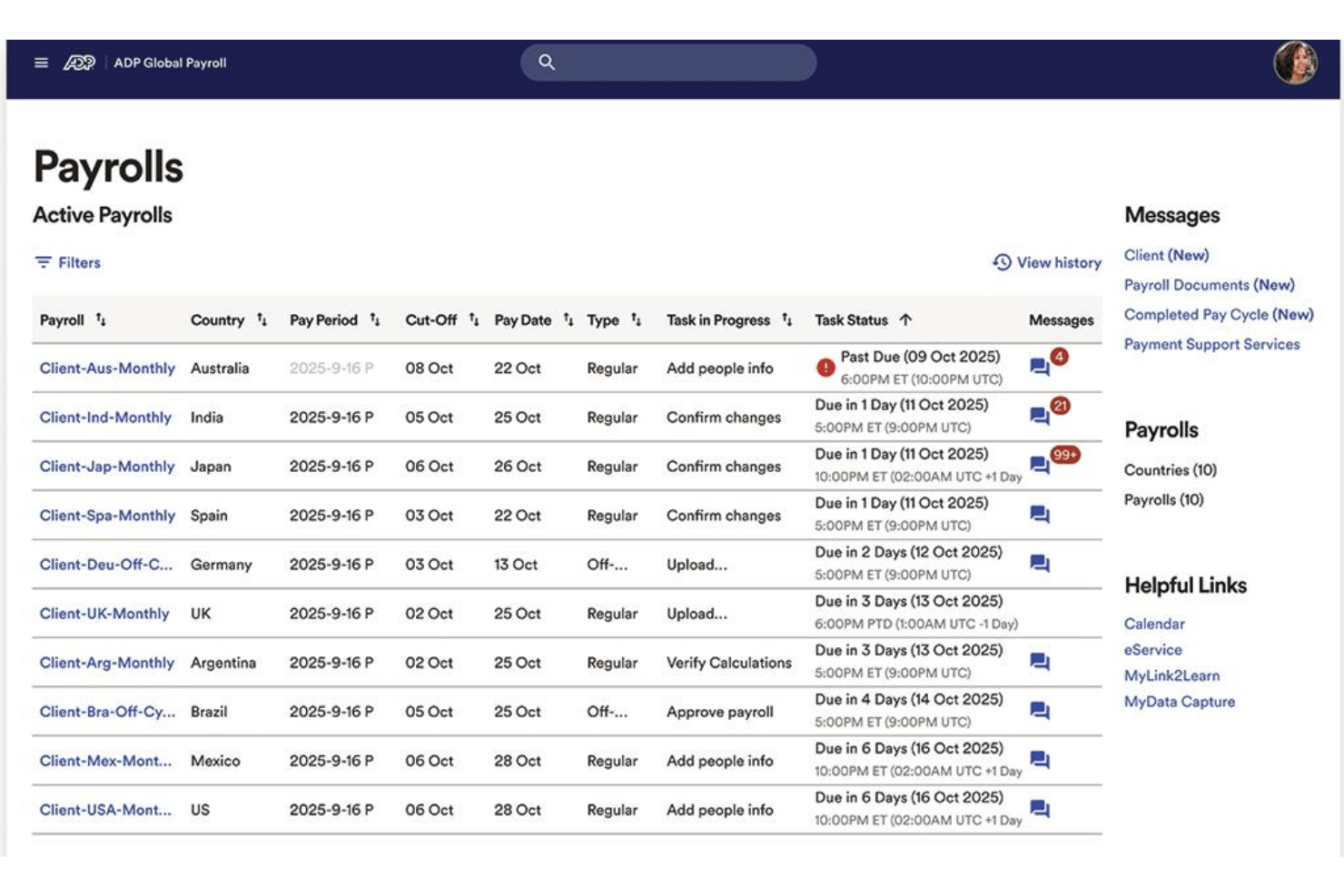Open messages for Client-Aus-Monthly payroll
This screenshot has height=896, width=1344.
pos(1040,367)
